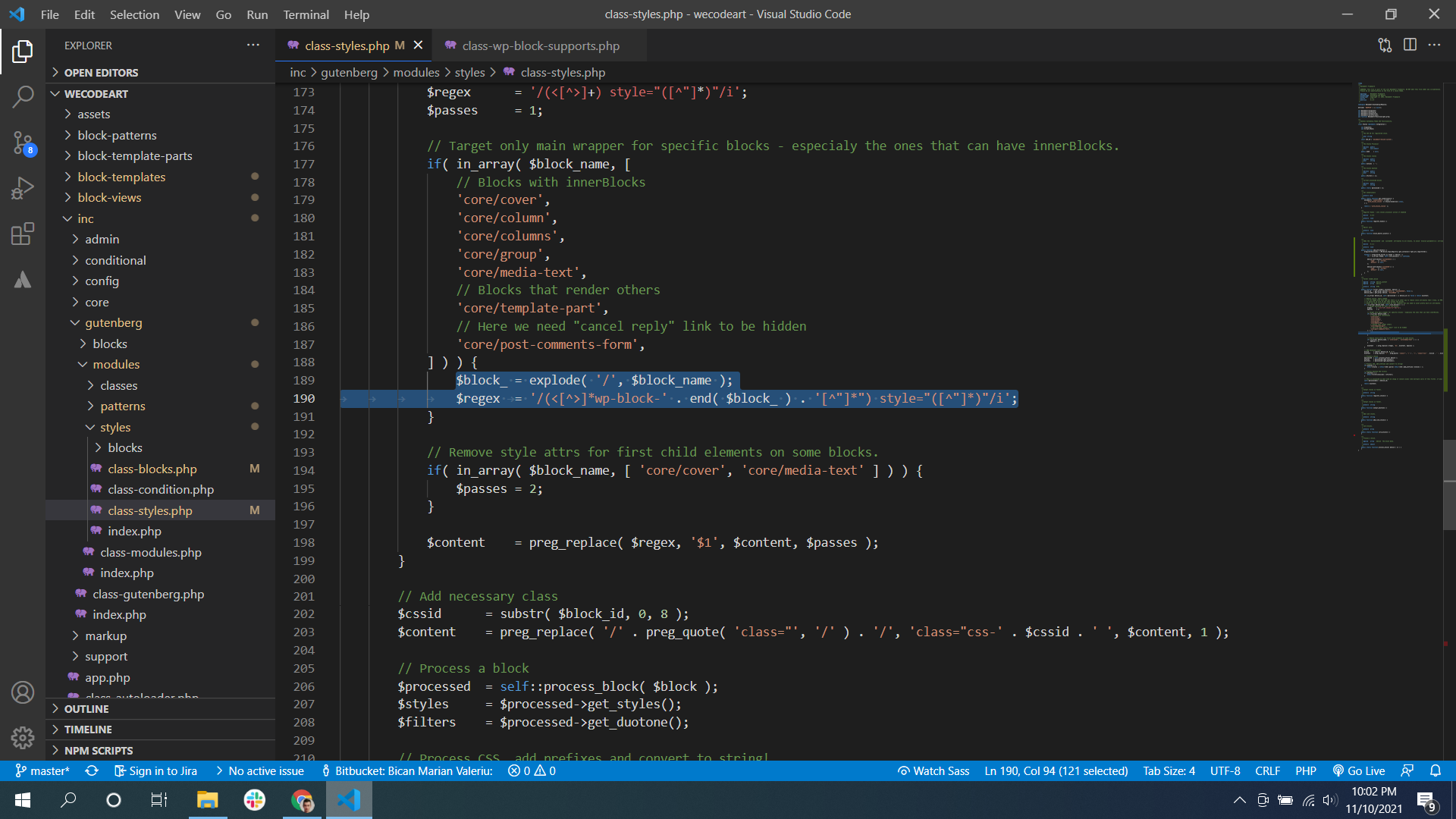Screen dimensions: 1456x819
Task: Start a server with Go Live
Action: (1359, 770)
